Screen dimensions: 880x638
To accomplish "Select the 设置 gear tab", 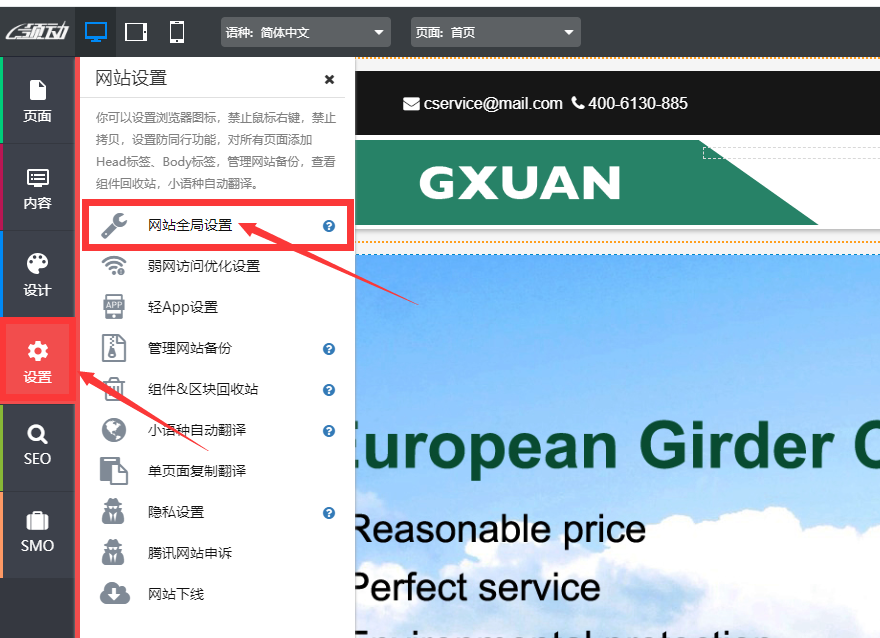I will 38,361.
